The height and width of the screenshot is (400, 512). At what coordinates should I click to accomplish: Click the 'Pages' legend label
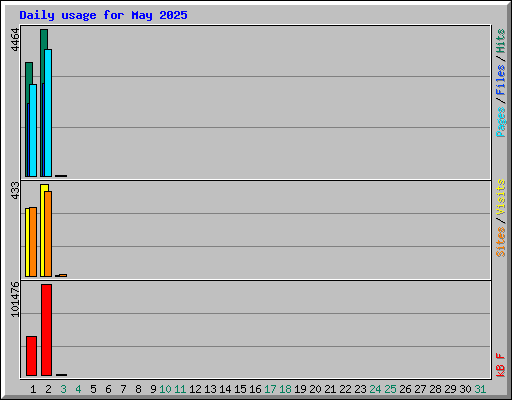tap(500, 122)
